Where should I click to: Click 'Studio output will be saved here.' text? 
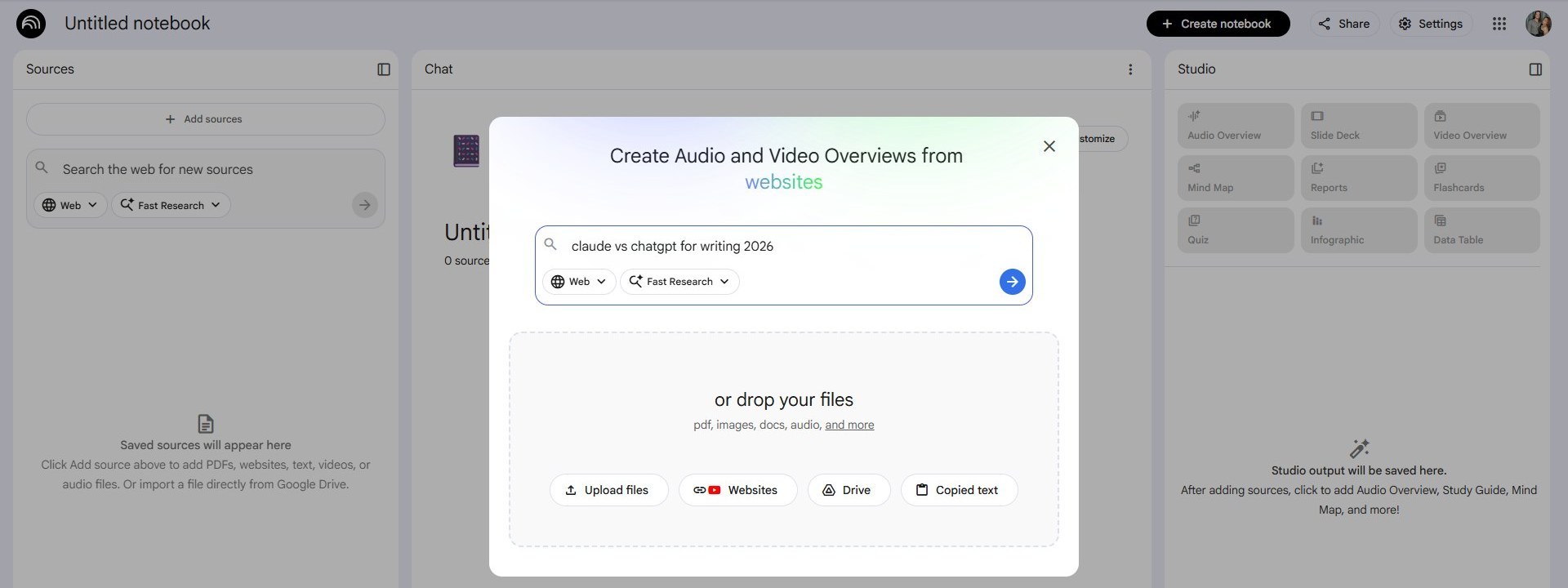tap(1359, 470)
